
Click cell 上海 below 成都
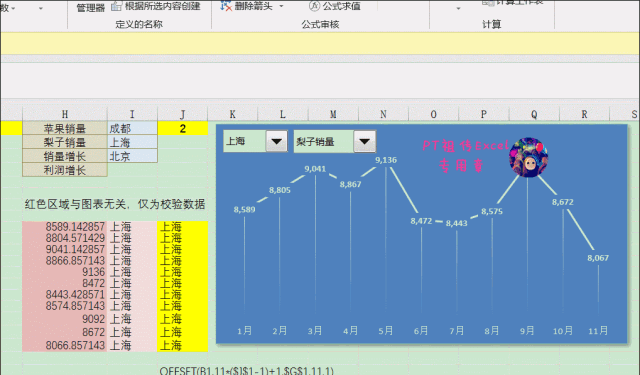pyautogui.click(x=132, y=142)
